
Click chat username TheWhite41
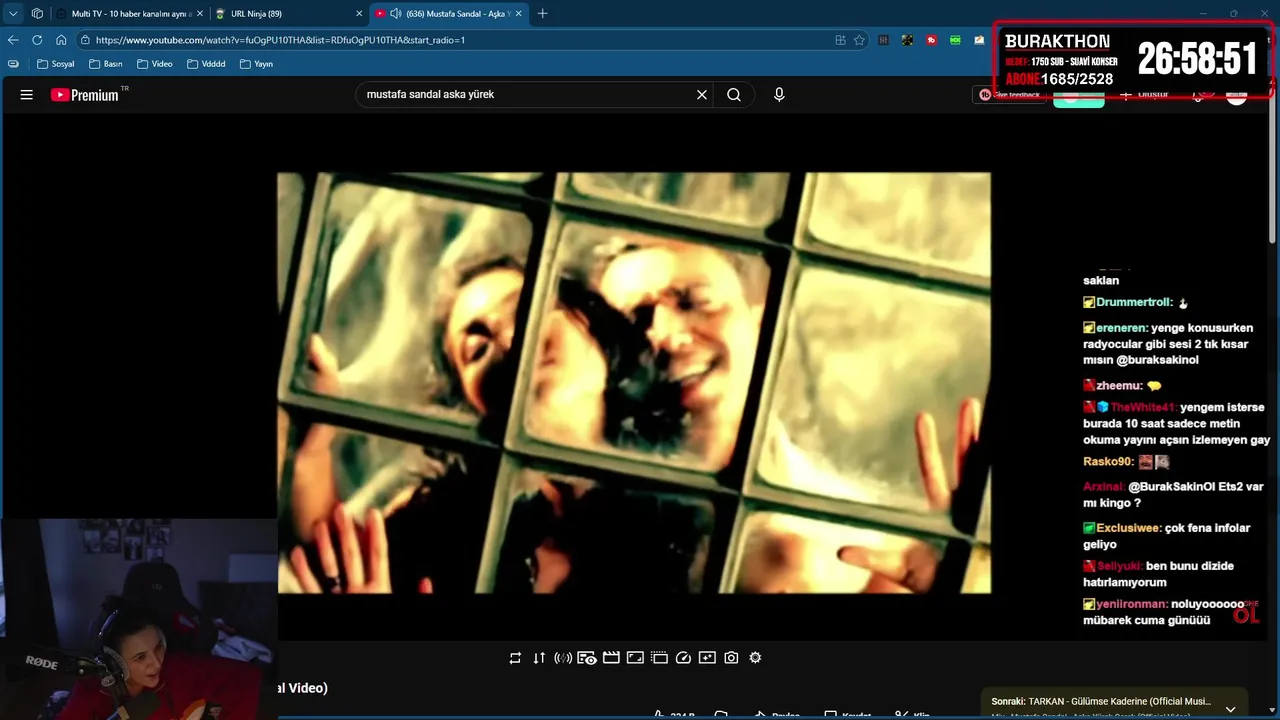click(1144, 408)
